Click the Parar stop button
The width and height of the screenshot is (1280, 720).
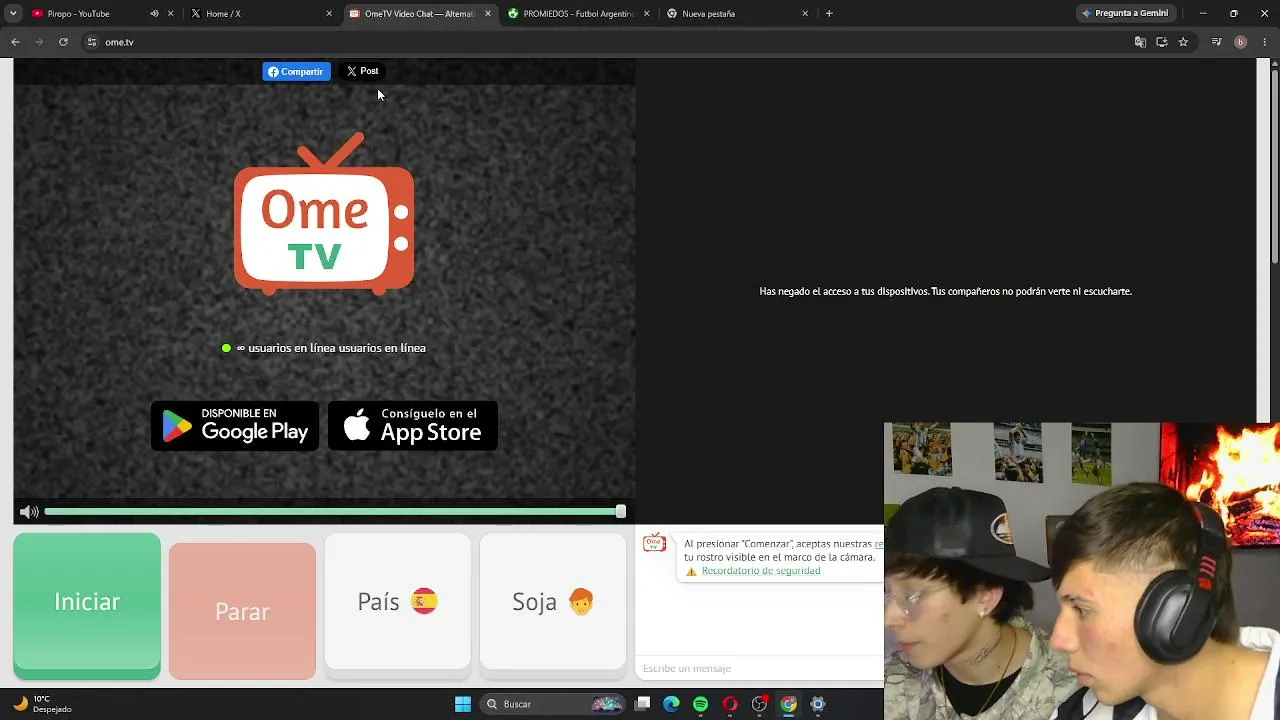(242, 611)
